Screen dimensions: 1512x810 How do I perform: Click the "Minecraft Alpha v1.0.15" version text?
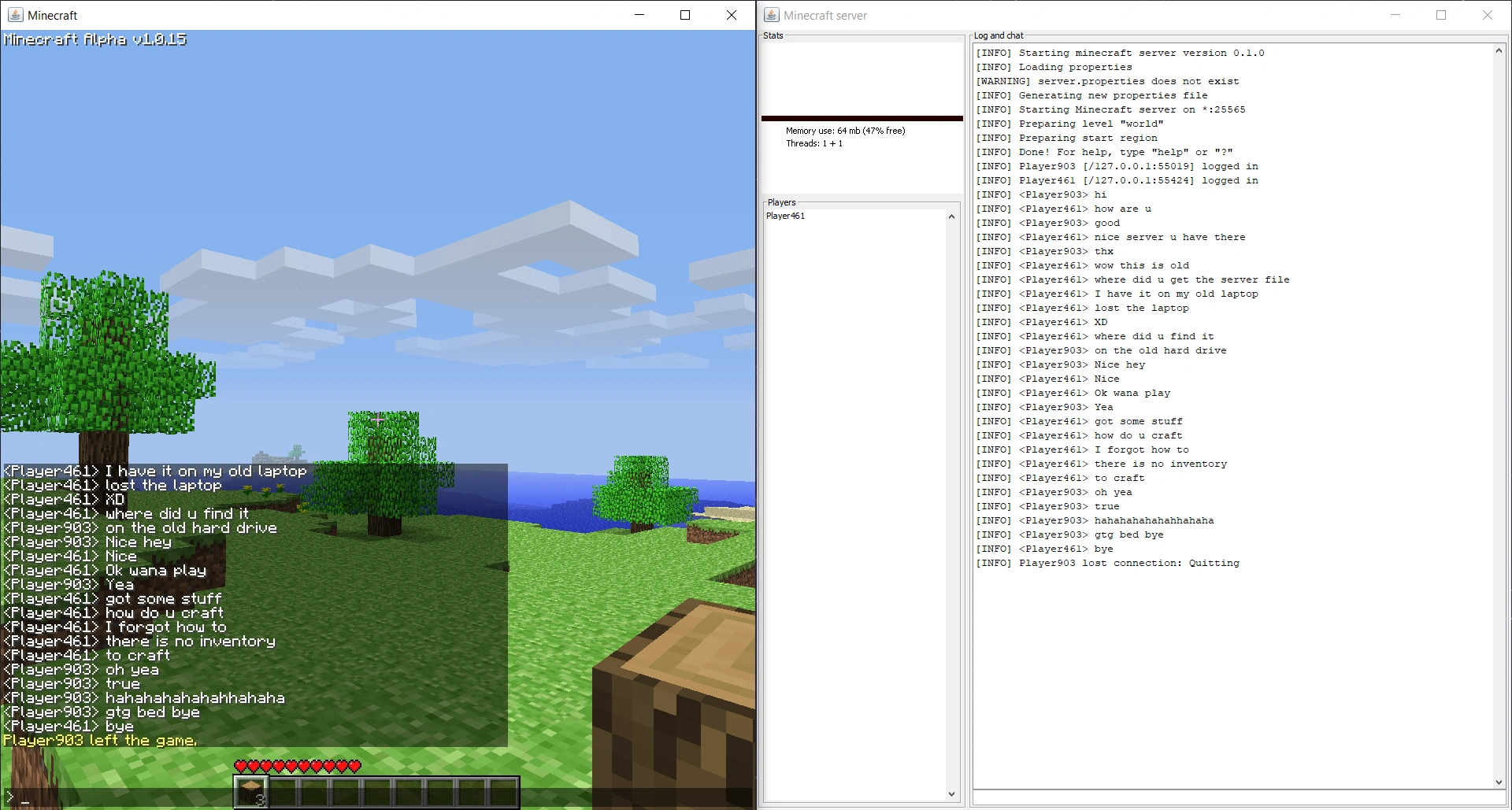[x=95, y=39]
